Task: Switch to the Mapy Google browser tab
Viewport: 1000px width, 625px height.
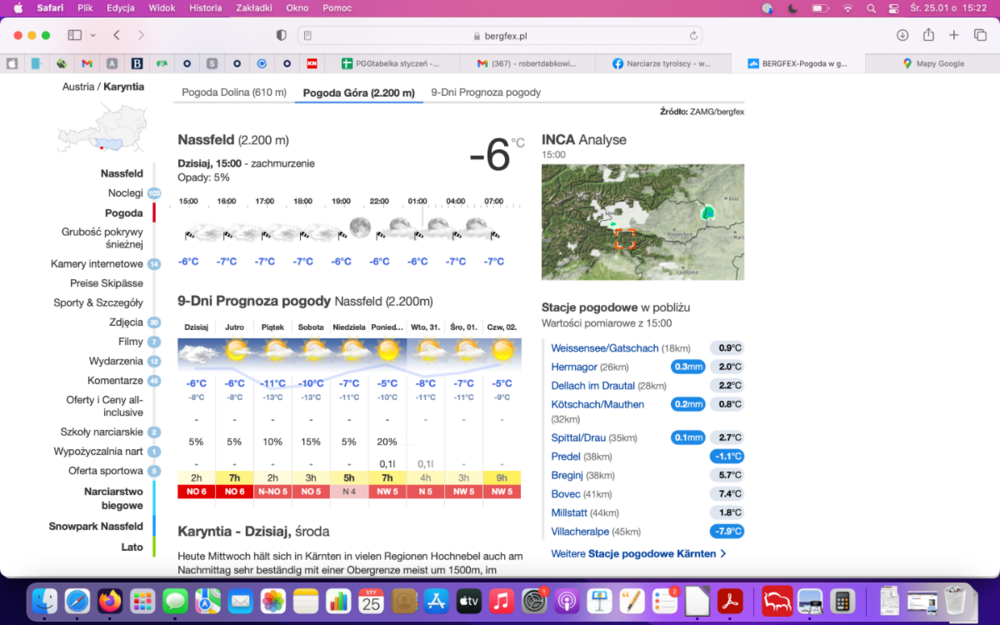Action: (932, 63)
